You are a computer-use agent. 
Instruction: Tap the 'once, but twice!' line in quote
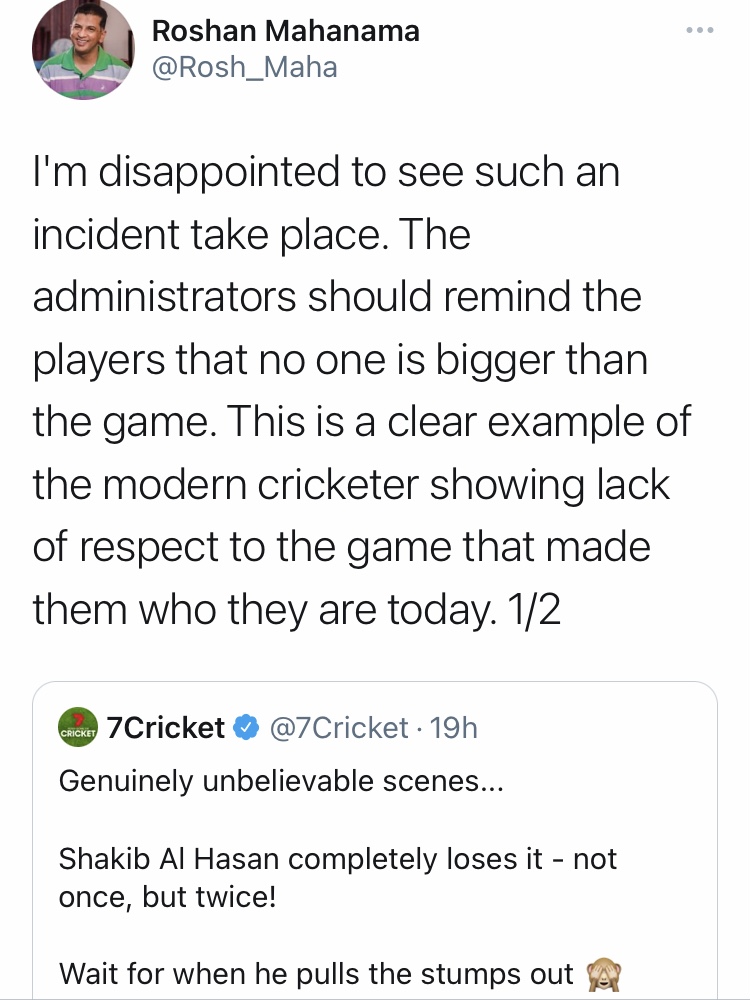tap(168, 897)
